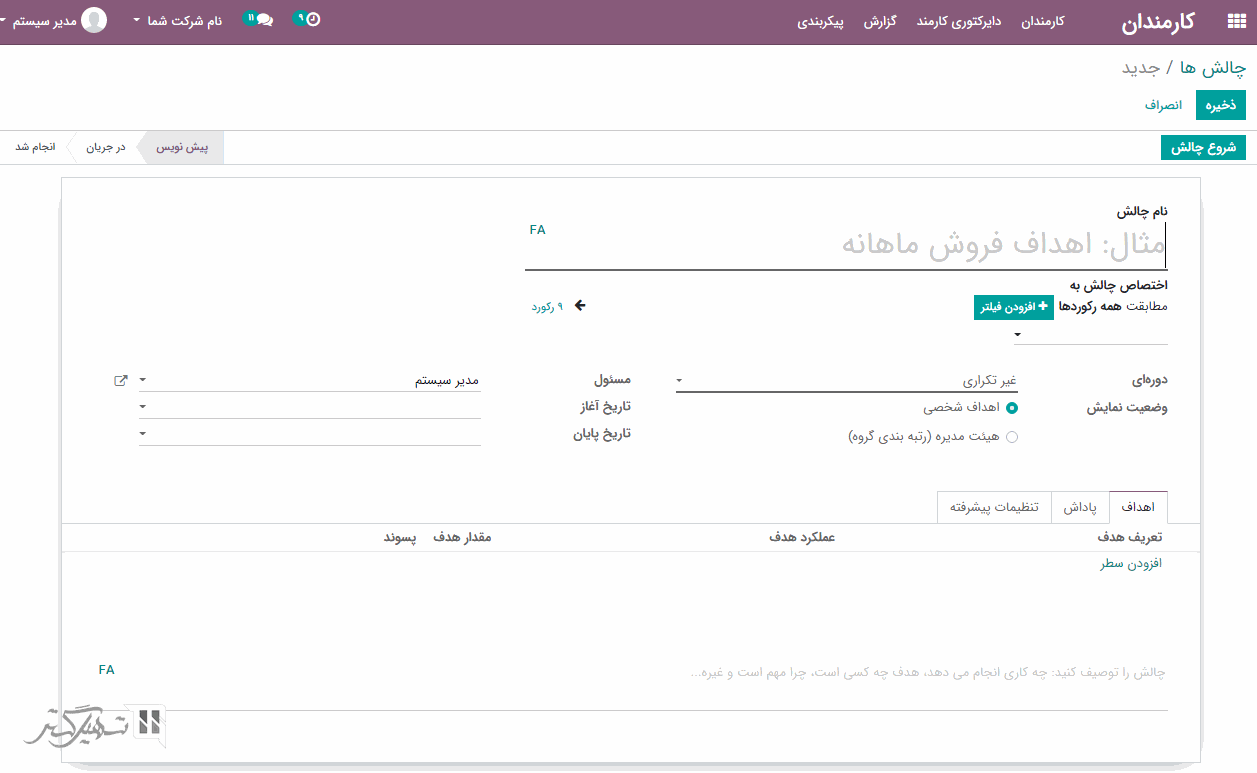Click the افزودن سطر link
The image size is (1257, 773).
(x=1131, y=564)
